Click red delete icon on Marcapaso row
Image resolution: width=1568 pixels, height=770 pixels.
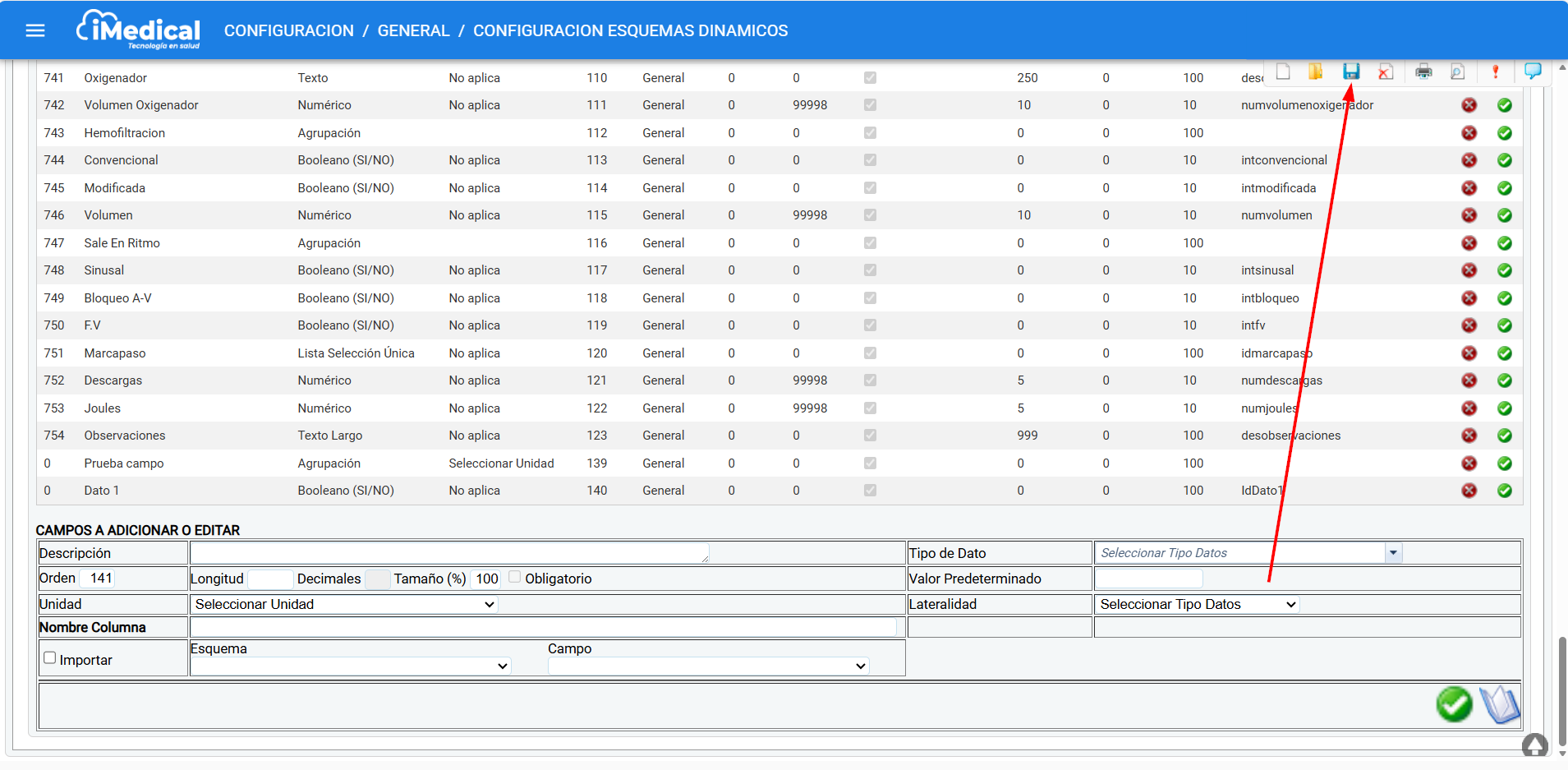click(x=1469, y=353)
